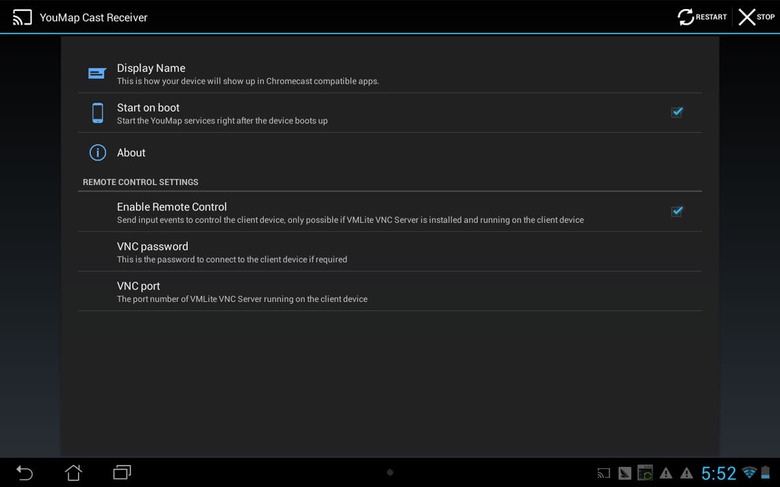Viewport: 780px width, 487px height.
Task: Click the Start on boot phone icon
Action: click(97, 113)
